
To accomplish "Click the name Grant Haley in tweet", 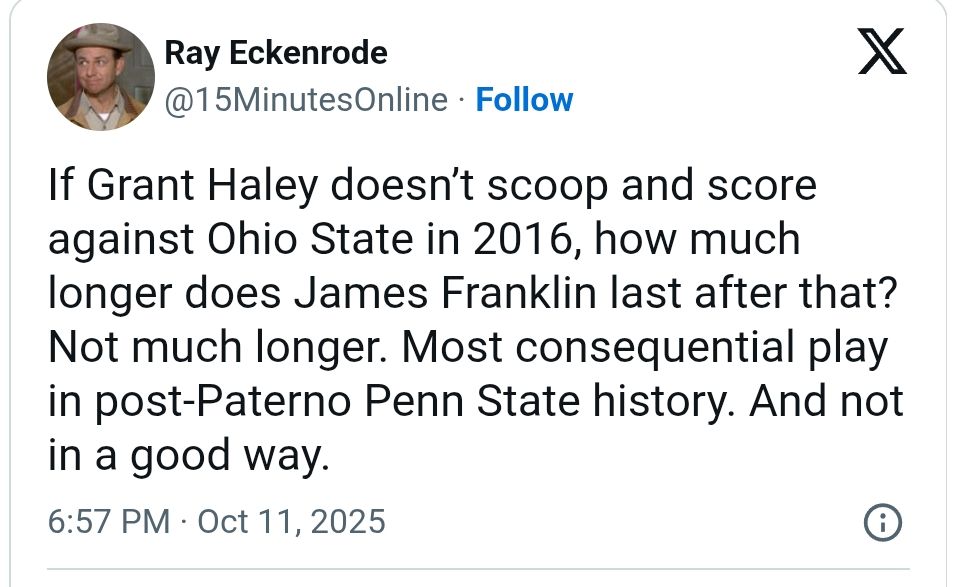I will [x=203, y=185].
